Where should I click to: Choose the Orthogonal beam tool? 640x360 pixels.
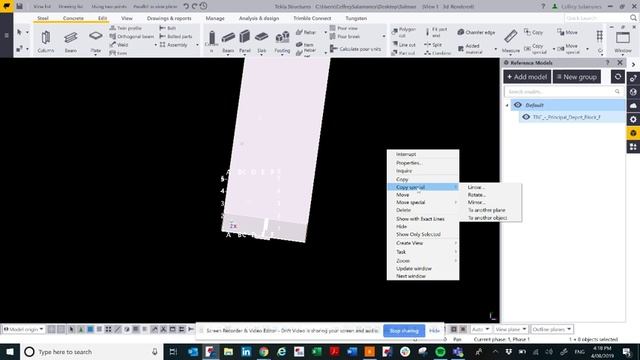(132, 36)
